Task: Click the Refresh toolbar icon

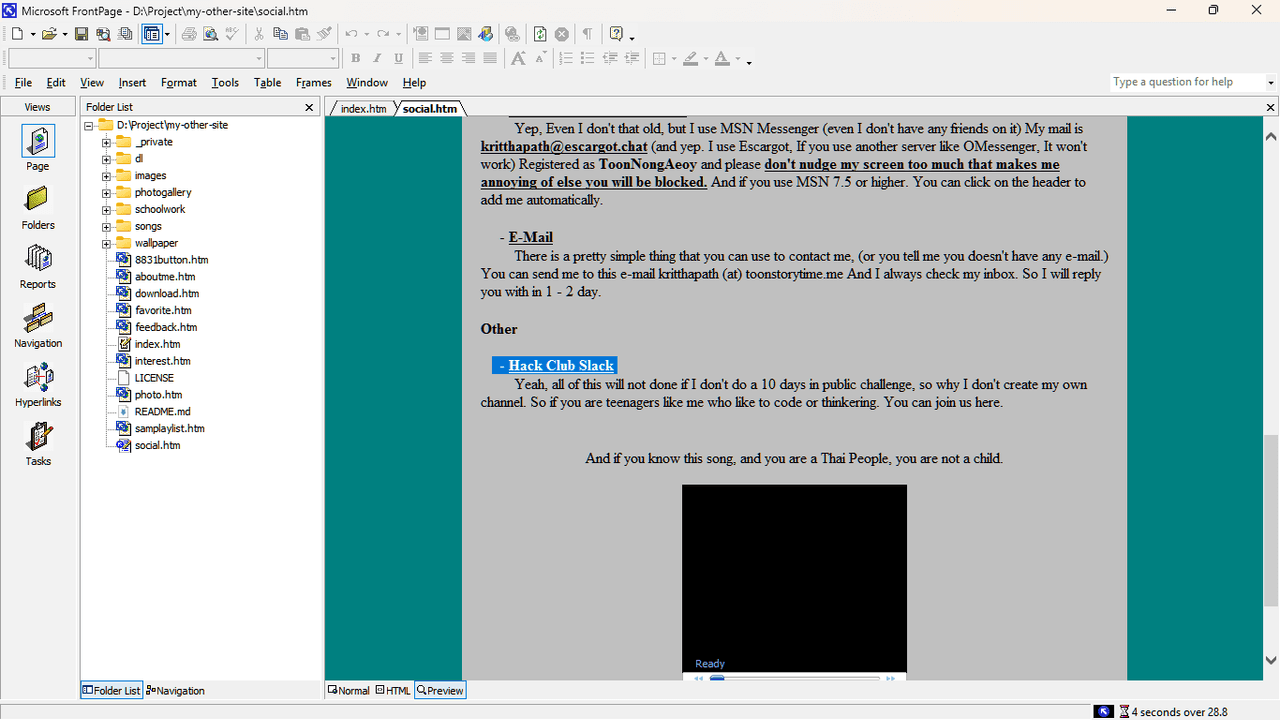Action: click(x=540, y=34)
